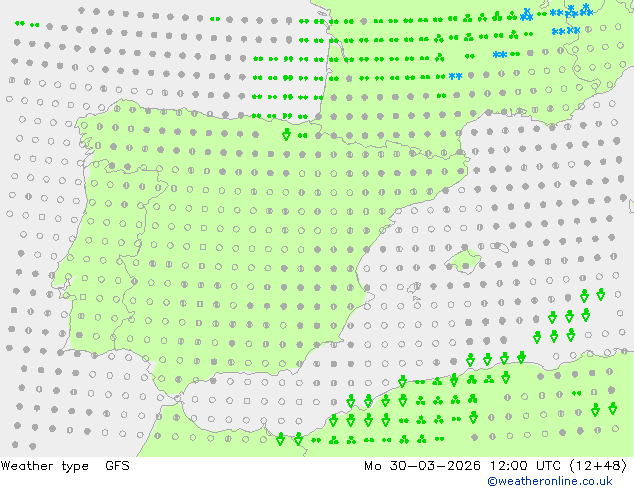Open the weatheronline.co.uk copyright link
The image size is (634, 490).
[550, 481]
